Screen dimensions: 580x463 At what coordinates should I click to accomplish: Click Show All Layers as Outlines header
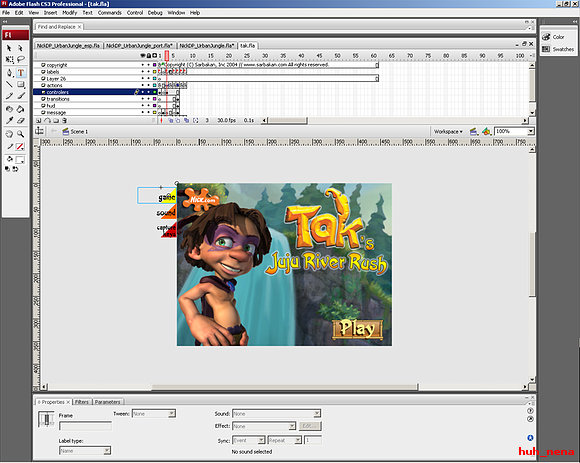[x=155, y=56]
